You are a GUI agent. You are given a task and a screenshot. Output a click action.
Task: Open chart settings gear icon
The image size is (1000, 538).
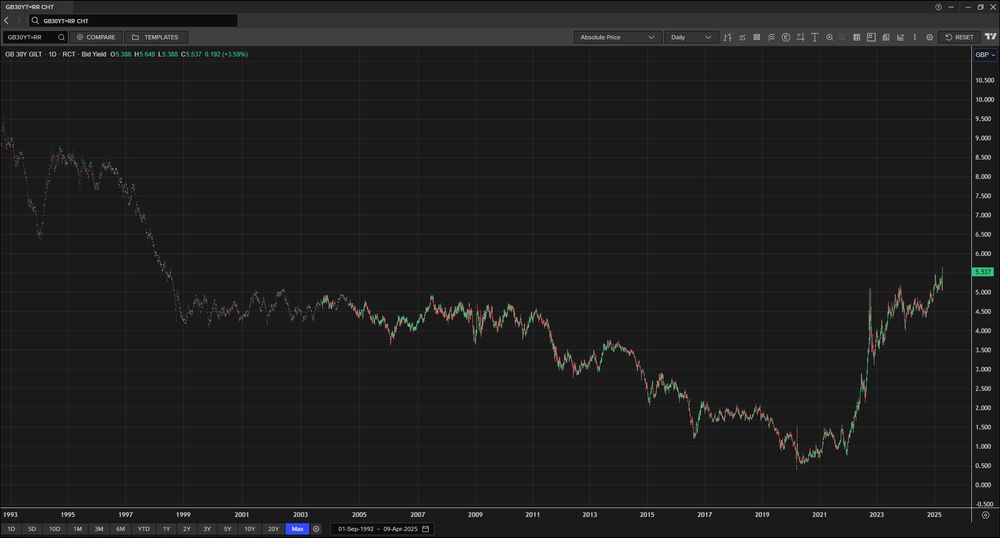930,38
